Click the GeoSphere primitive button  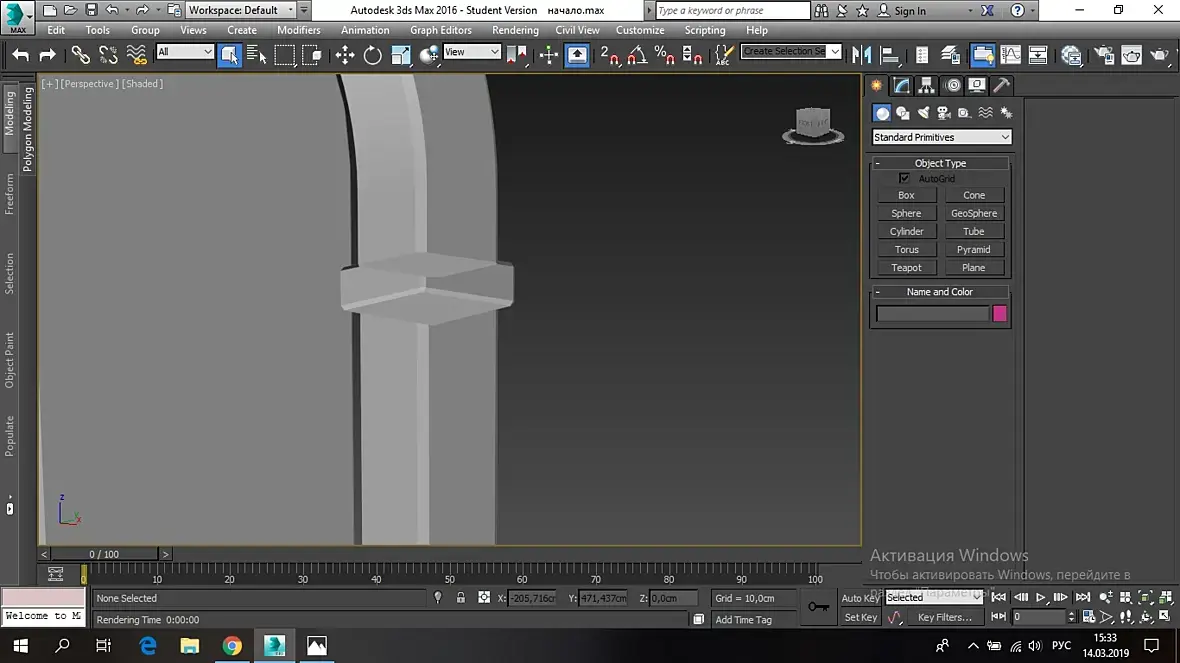[973, 214]
